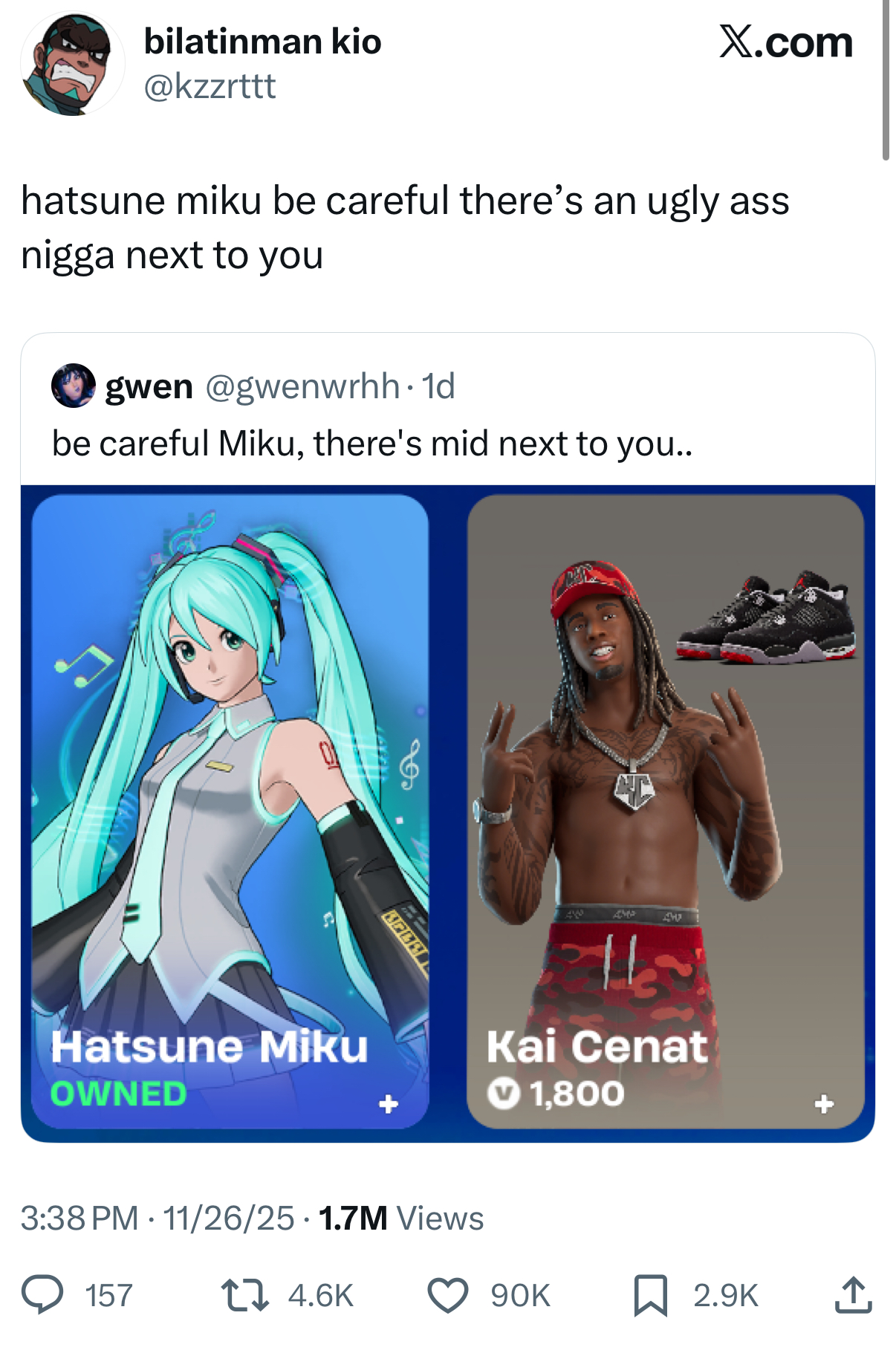Open gwen's small profile avatar
896x1353 pixels.
[x=73, y=386]
